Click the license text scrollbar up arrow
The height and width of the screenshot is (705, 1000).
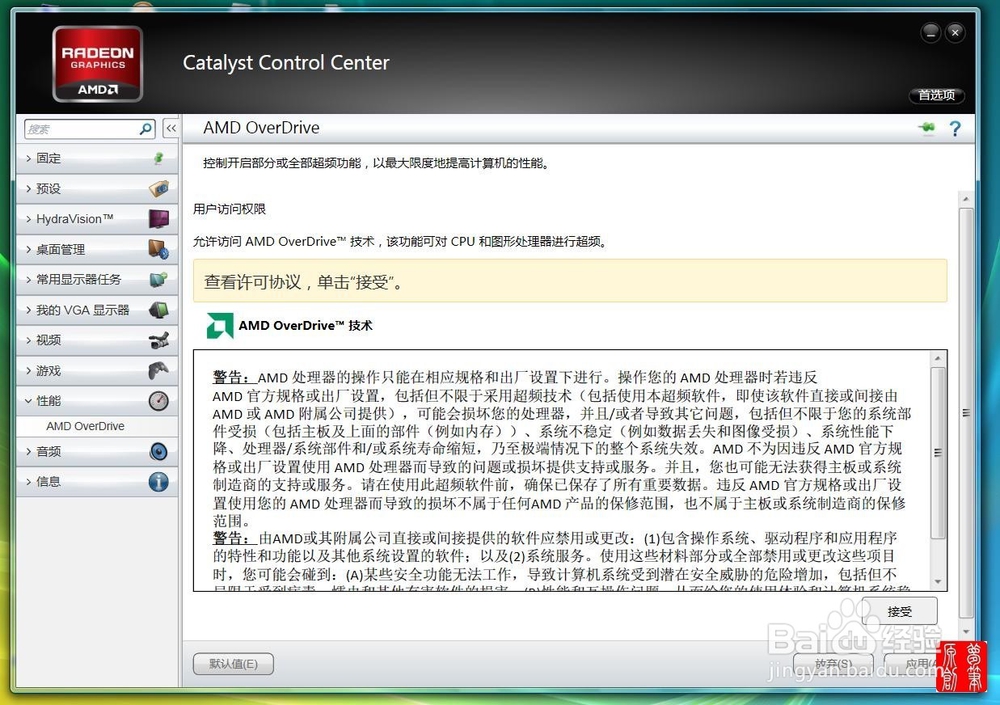tap(938, 359)
